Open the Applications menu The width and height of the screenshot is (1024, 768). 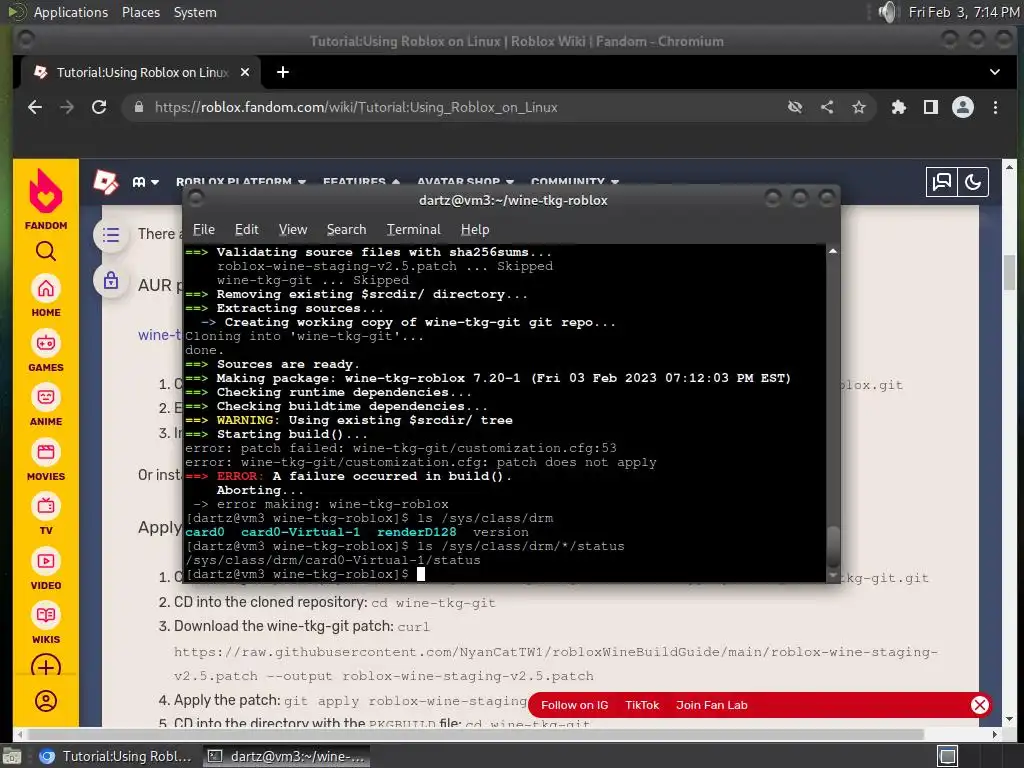pyautogui.click(x=71, y=12)
